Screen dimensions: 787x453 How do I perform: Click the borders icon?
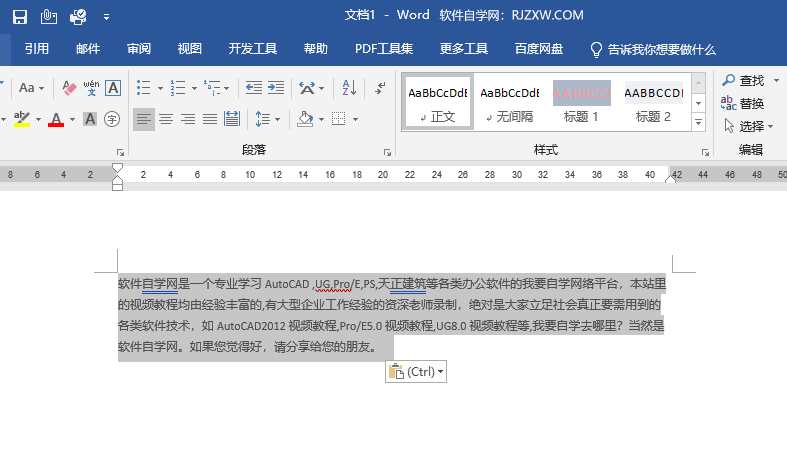(x=339, y=119)
